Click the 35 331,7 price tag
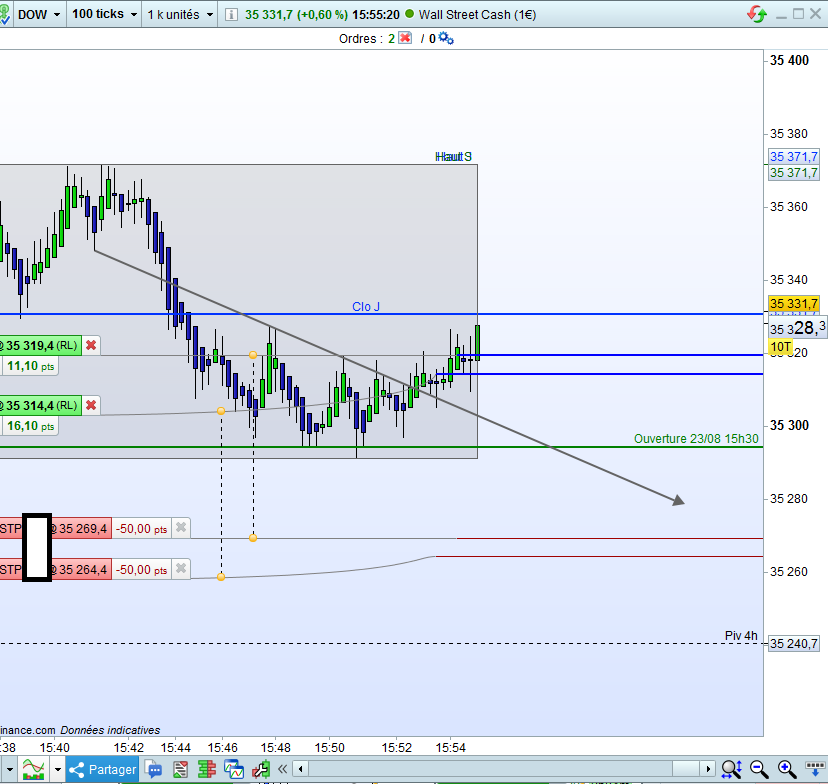This screenshot has width=828, height=784. pyautogui.click(x=793, y=304)
